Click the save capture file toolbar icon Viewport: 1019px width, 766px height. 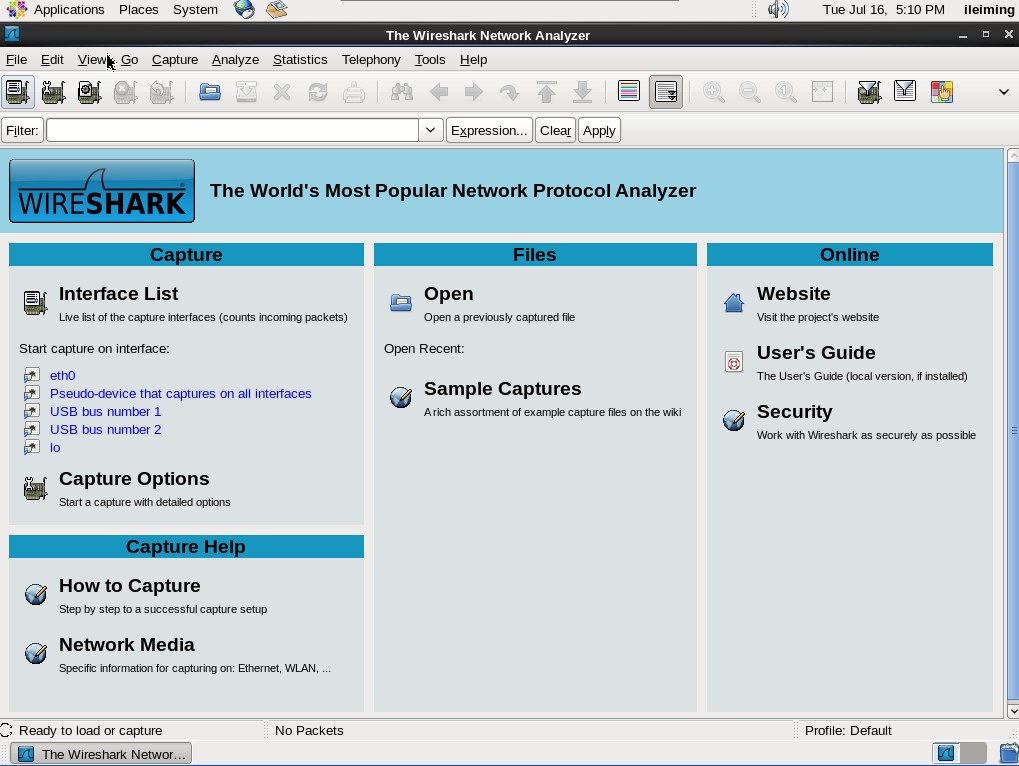246,92
